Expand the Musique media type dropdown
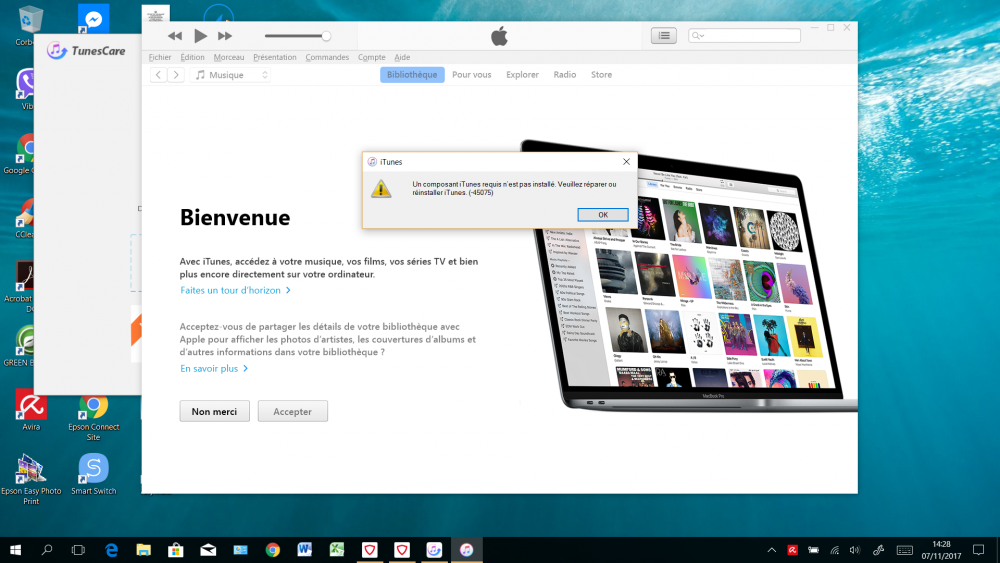This screenshot has width=1000, height=563. [x=231, y=75]
